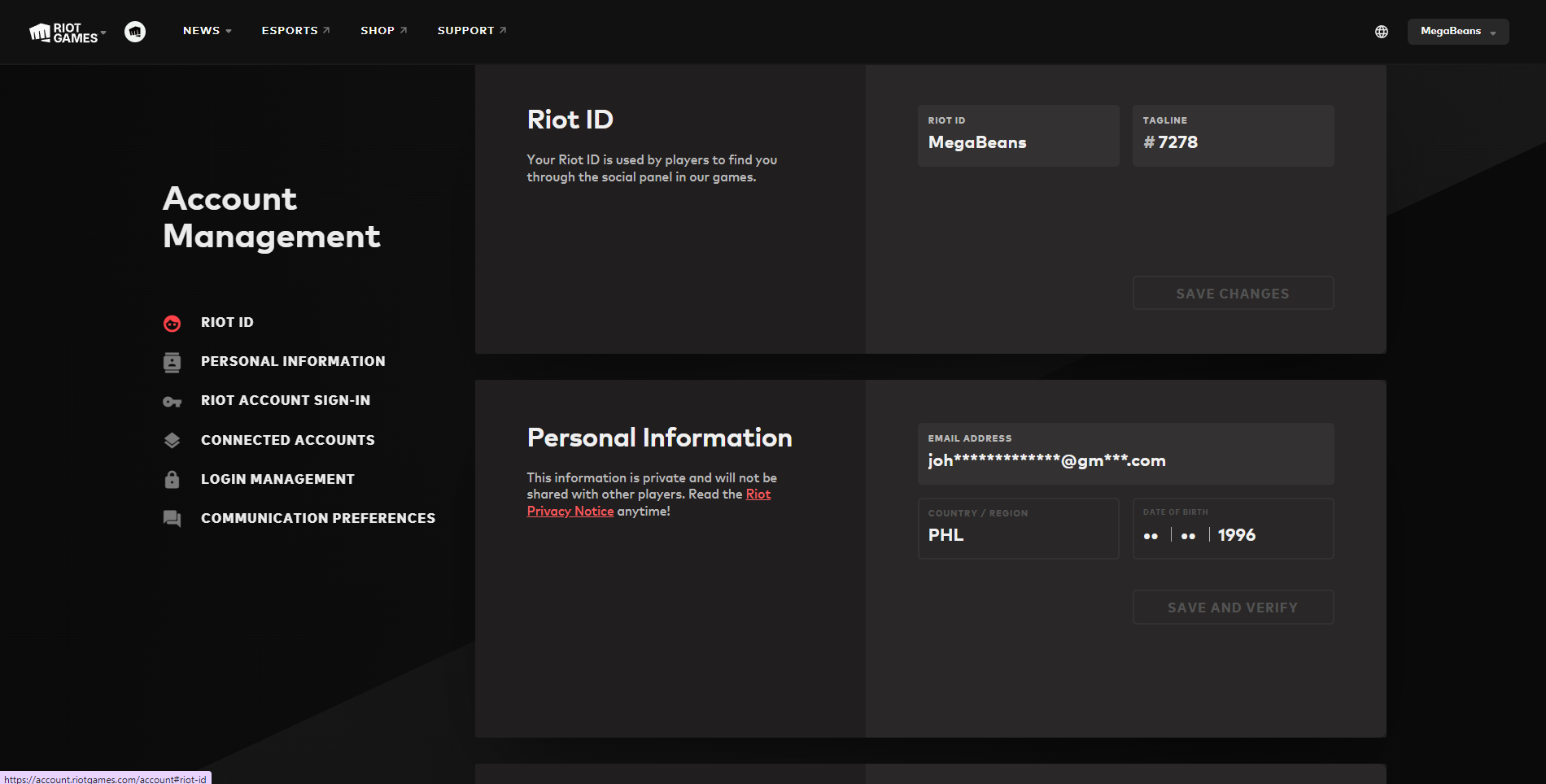The image size is (1546, 784).
Task: Click the Personal Information badge icon
Action: (172, 362)
